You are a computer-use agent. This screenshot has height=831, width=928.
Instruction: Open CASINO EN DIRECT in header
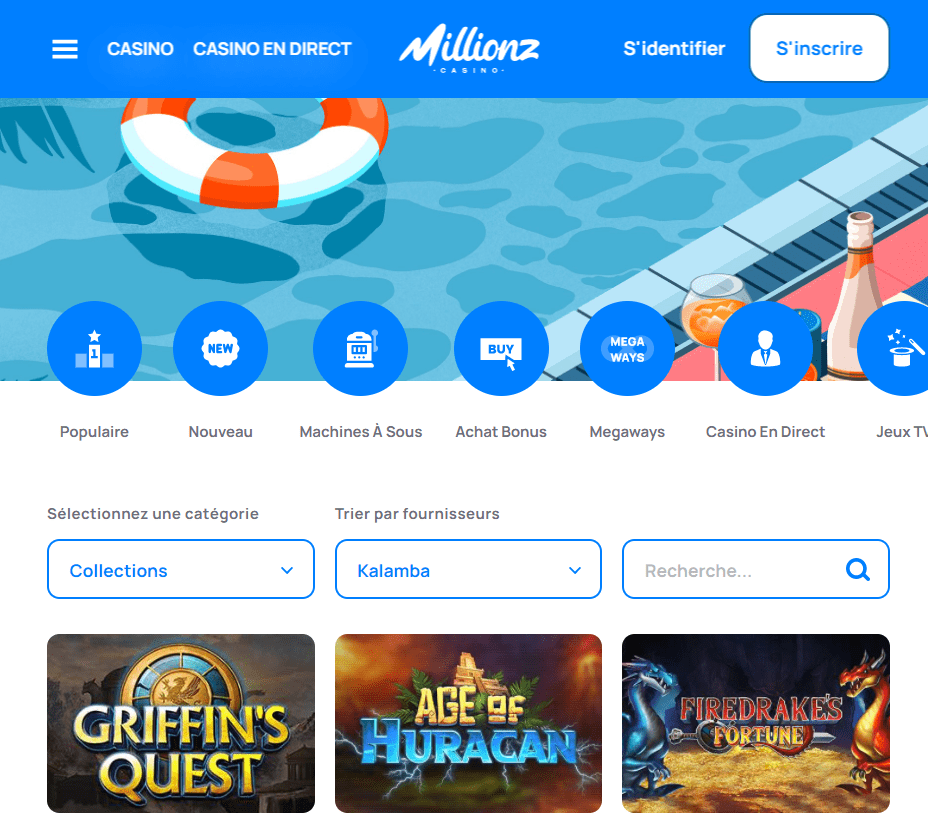[272, 49]
